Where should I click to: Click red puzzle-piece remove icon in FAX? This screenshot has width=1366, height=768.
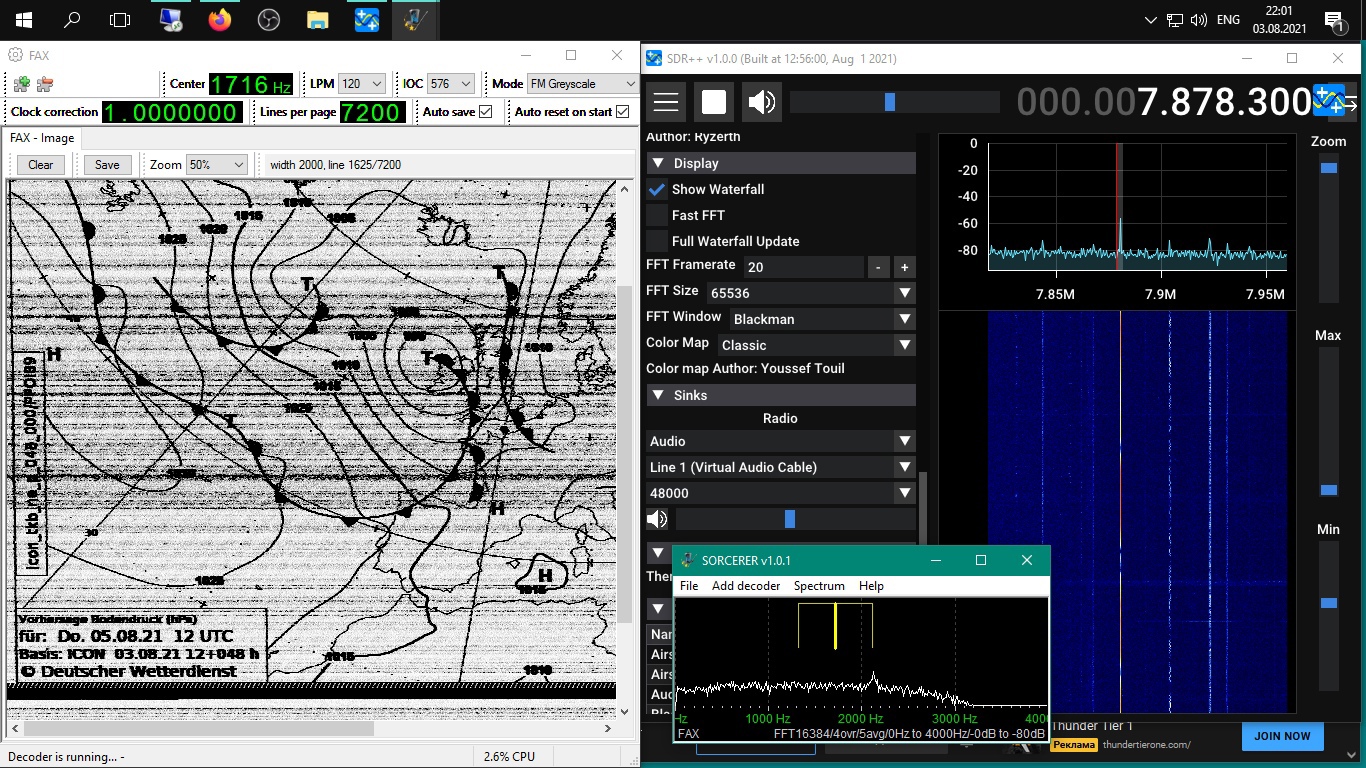(44, 84)
